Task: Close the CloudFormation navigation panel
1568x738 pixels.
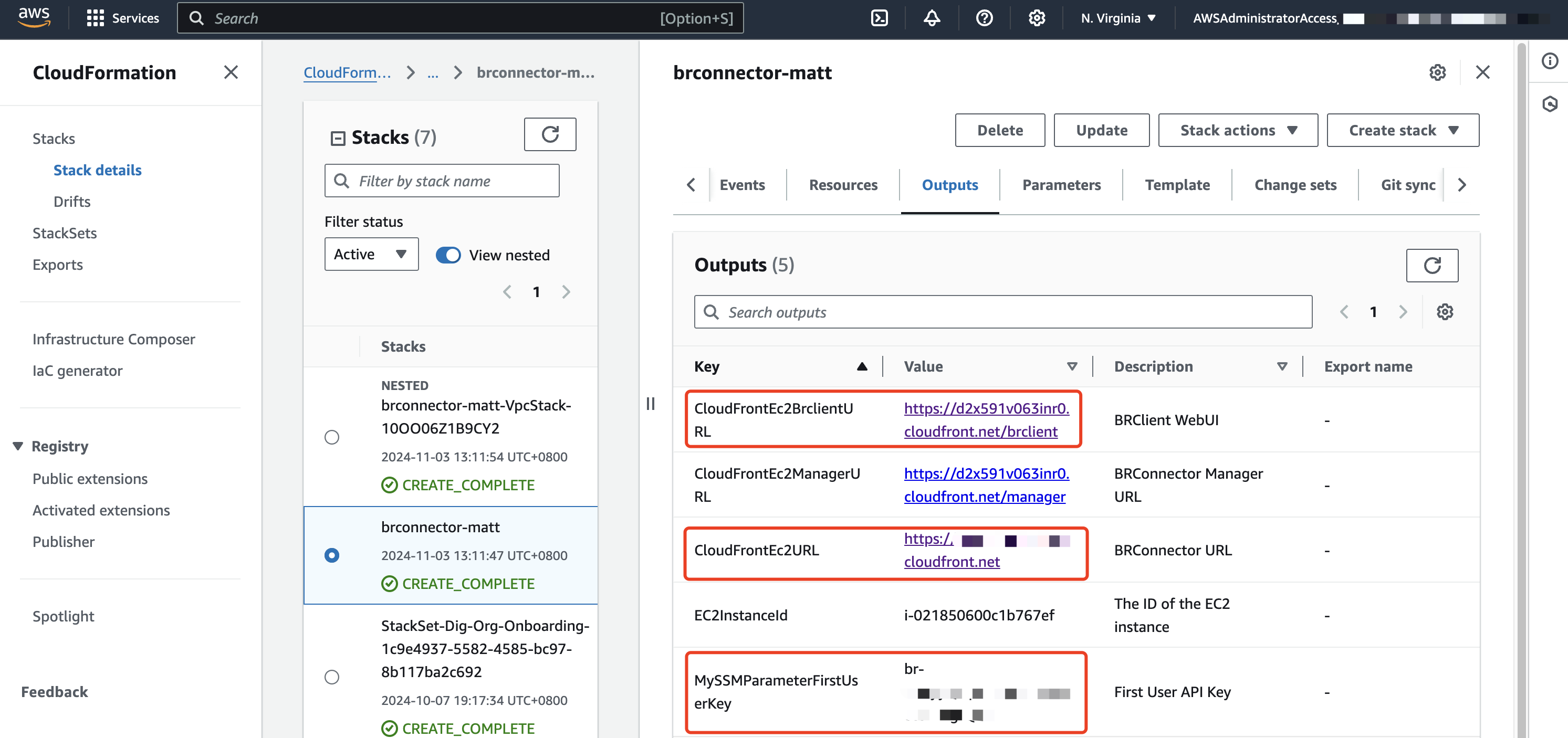Action: pos(231,72)
